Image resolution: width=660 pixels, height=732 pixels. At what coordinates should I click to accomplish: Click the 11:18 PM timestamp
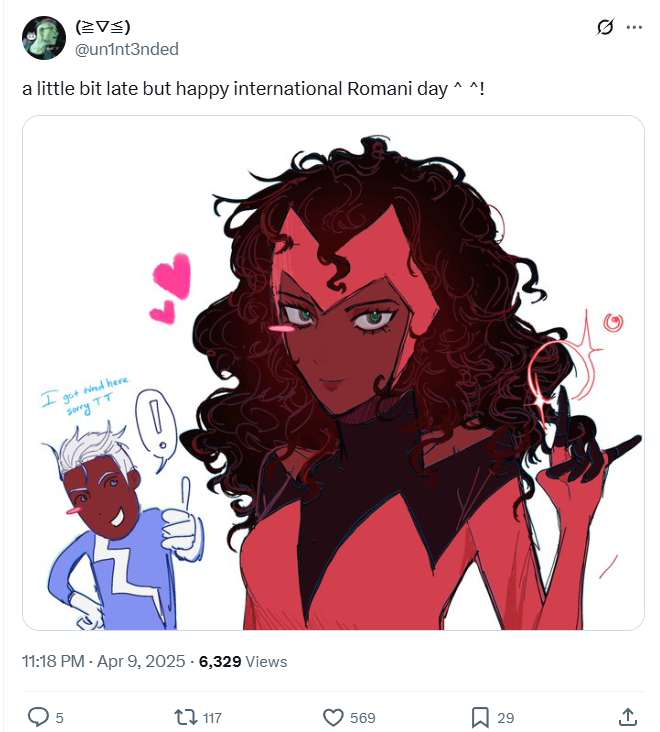pyautogui.click(x=53, y=662)
